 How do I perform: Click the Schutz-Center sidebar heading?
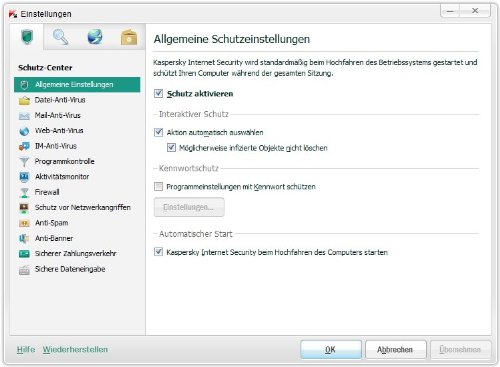pyautogui.click(x=45, y=68)
